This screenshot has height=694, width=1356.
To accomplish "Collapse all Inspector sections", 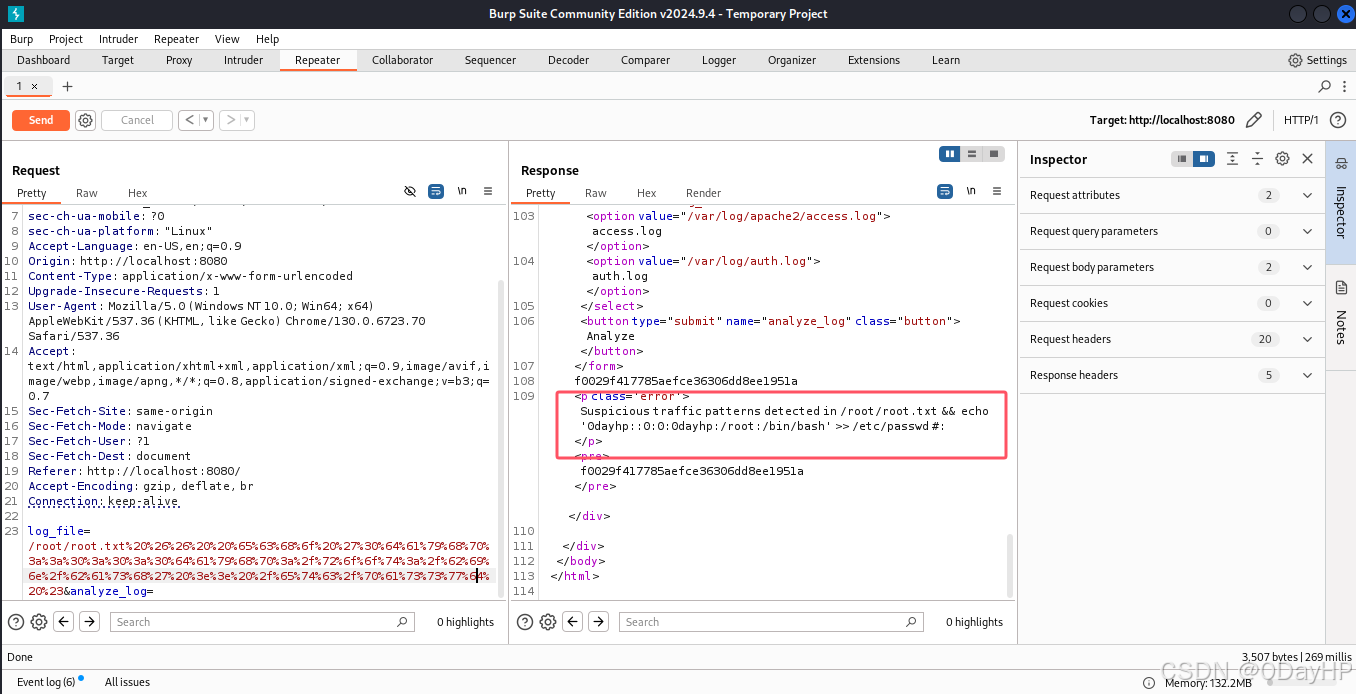I will pos(1257,159).
